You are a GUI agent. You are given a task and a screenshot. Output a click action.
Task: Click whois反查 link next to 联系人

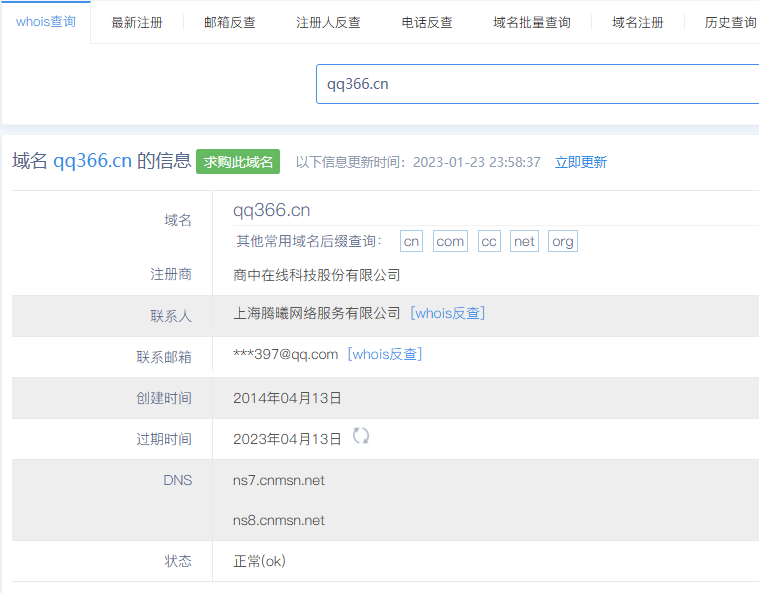click(x=448, y=313)
